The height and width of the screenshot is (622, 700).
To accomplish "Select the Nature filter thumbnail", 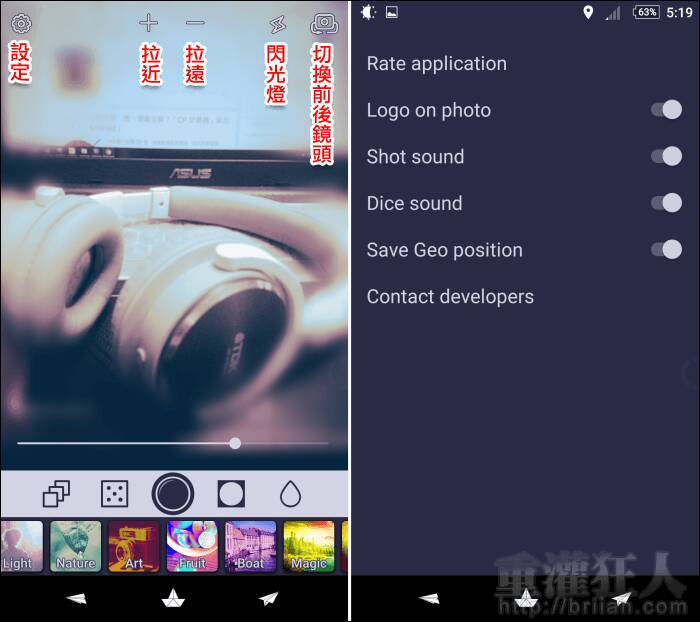I will pyautogui.click(x=76, y=546).
